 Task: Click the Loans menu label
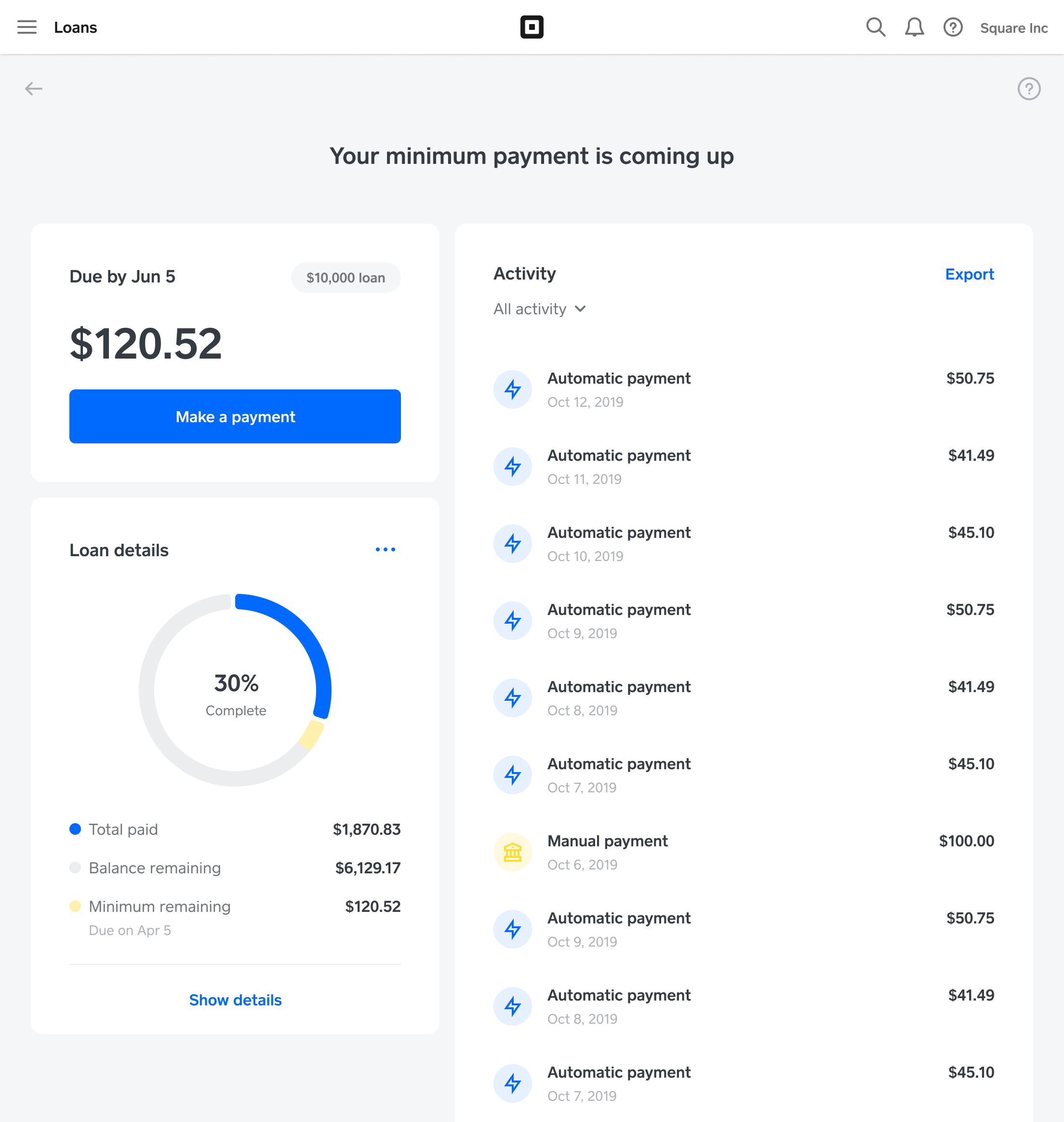tap(75, 27)
